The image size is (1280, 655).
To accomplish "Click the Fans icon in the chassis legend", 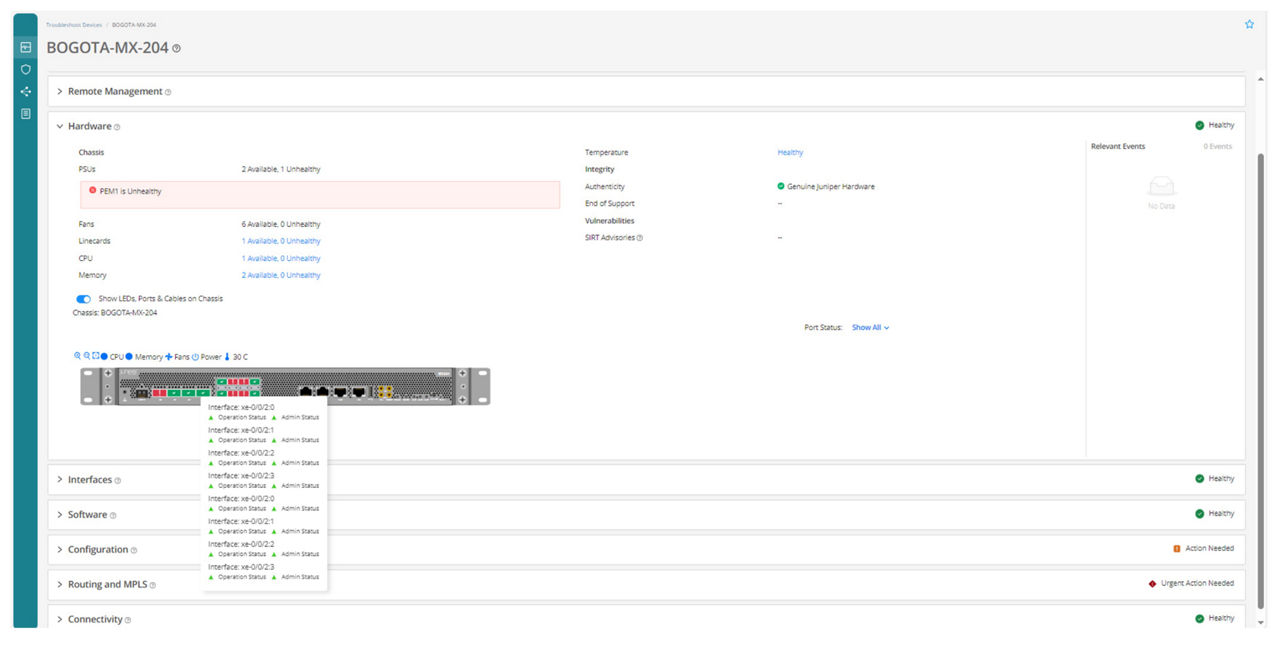I will pyautogui.click(x=169, y=356).
